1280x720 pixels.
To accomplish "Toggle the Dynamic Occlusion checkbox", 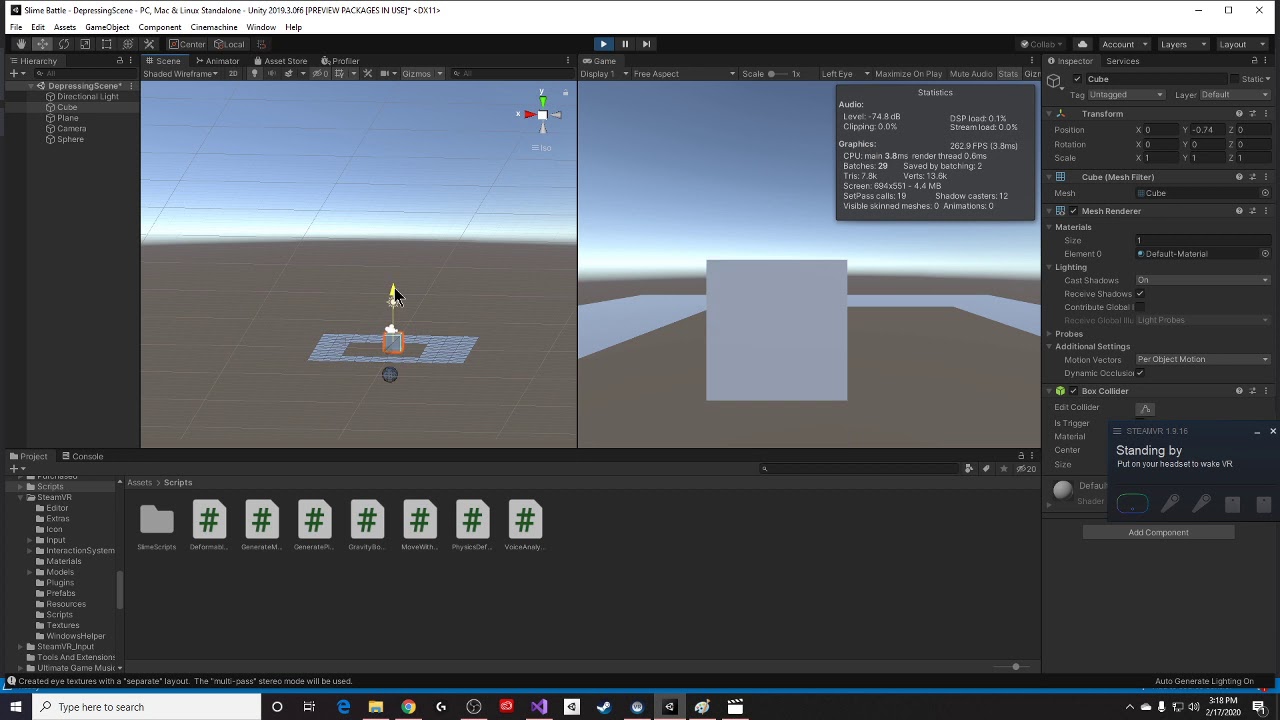I will pyautogui.click(x=1140, y=373).
